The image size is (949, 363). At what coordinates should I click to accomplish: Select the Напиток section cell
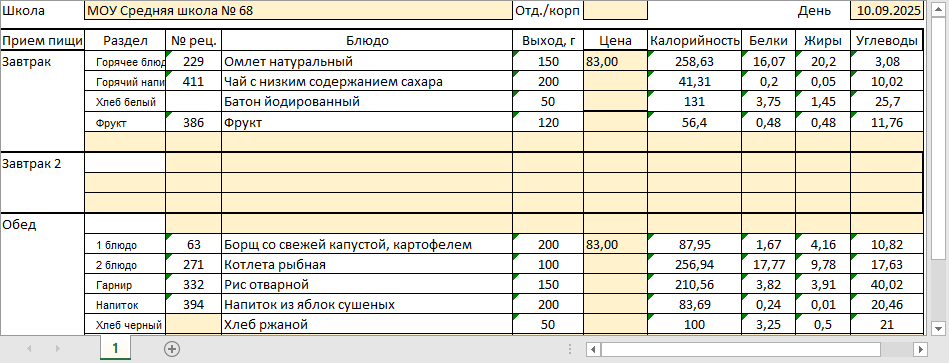(x=125, y=304)
